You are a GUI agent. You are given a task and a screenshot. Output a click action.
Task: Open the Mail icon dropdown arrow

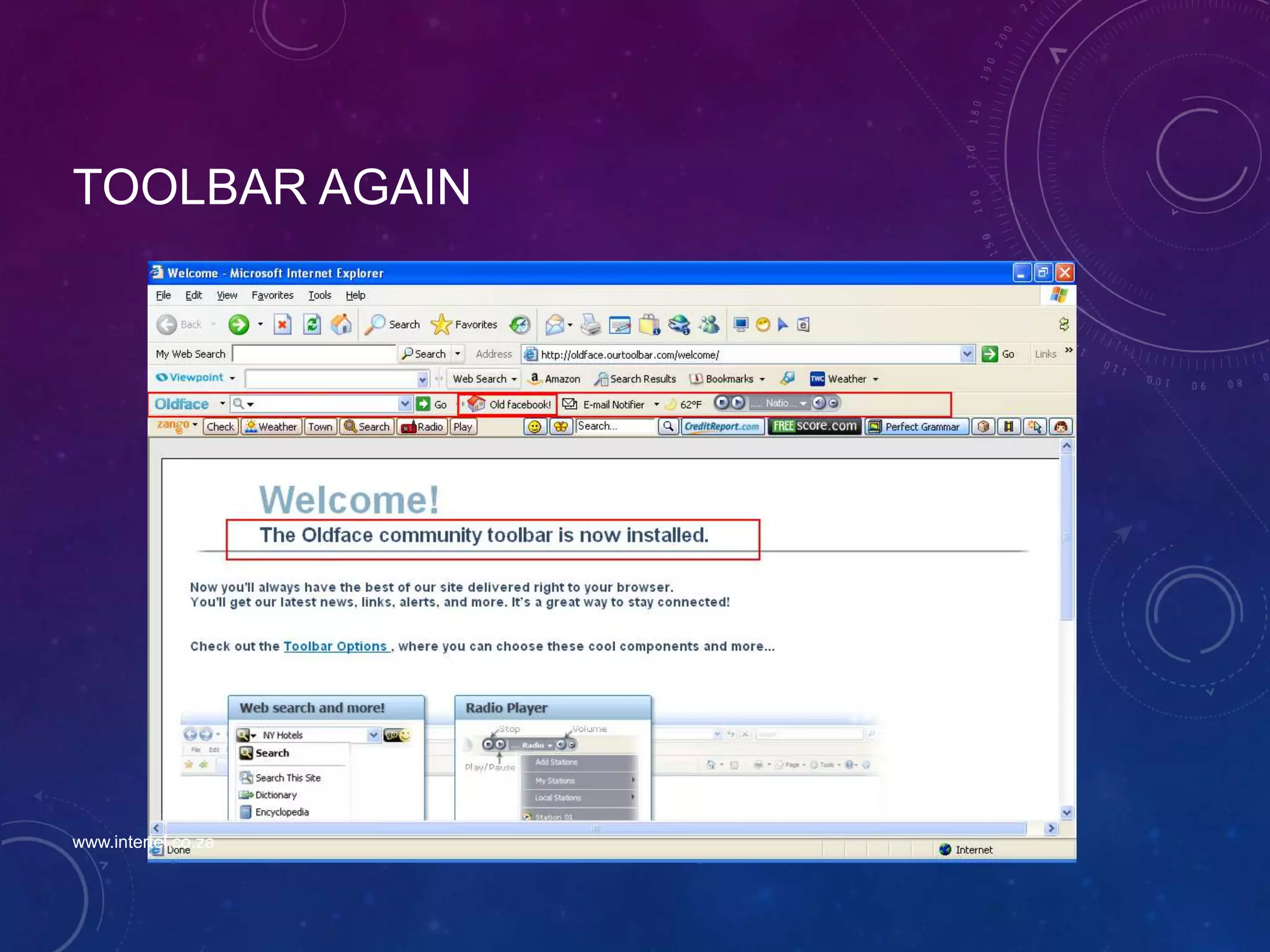point(570,325)
